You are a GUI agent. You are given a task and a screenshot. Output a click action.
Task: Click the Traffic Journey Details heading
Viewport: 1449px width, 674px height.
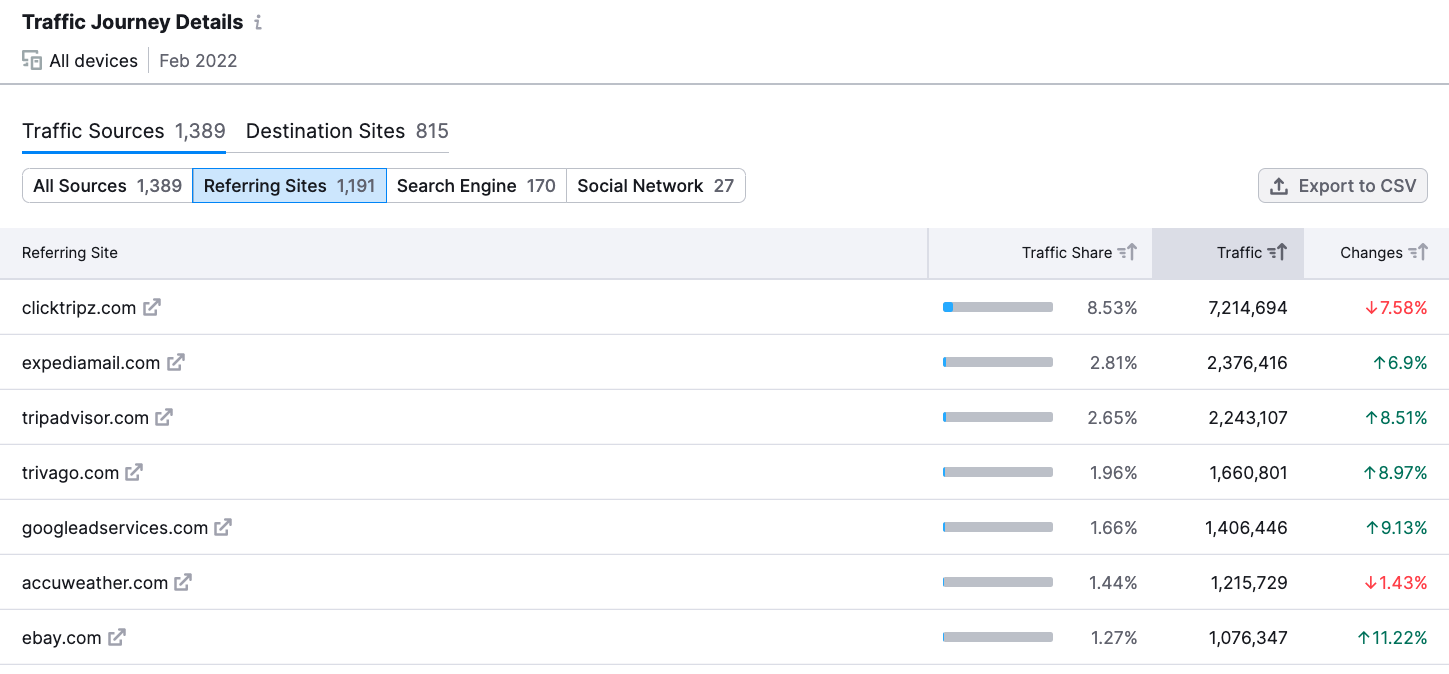pyautogui.click(x=132, y=22)
